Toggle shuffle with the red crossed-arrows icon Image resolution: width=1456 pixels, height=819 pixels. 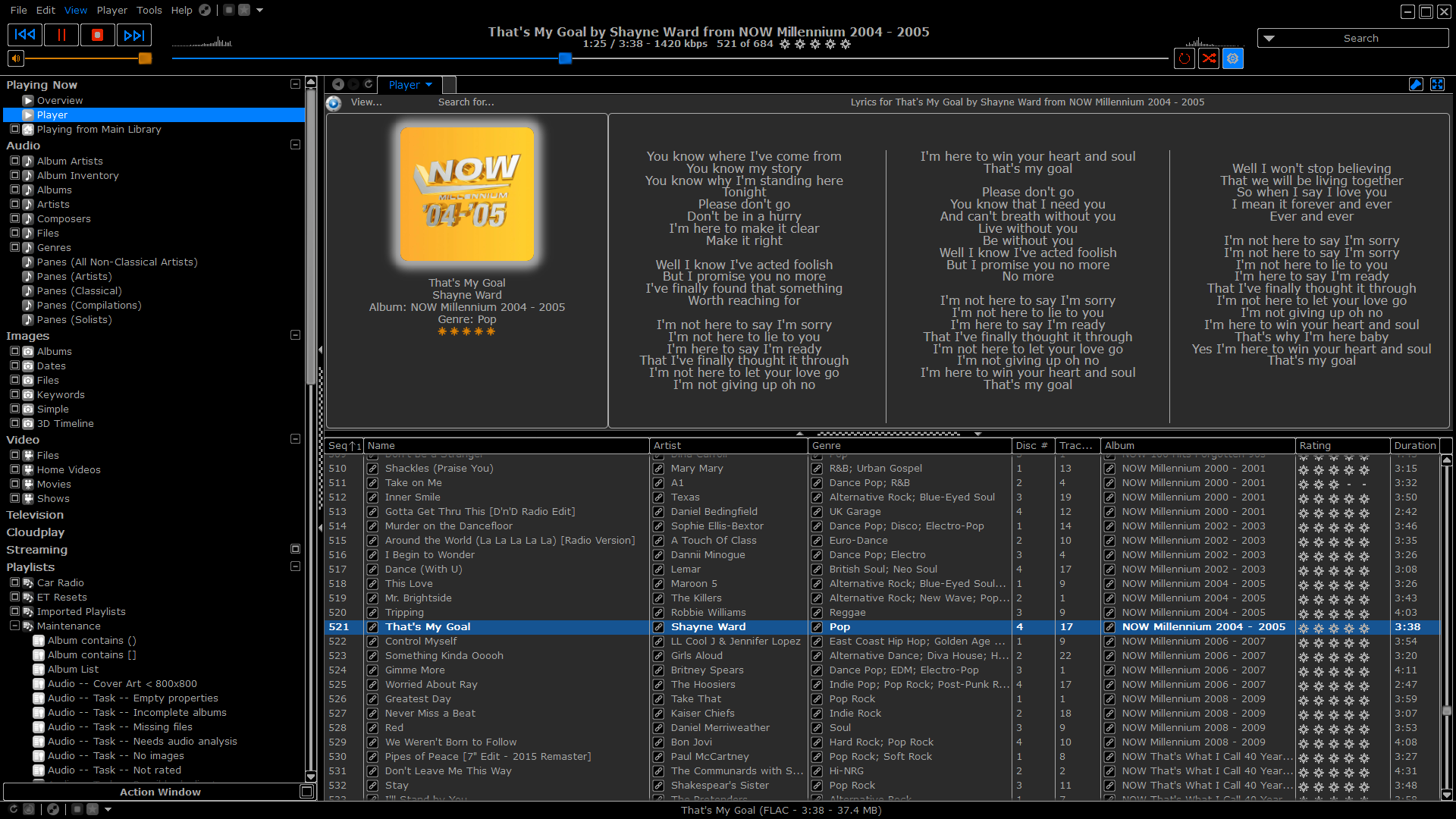pos(1209,58)
